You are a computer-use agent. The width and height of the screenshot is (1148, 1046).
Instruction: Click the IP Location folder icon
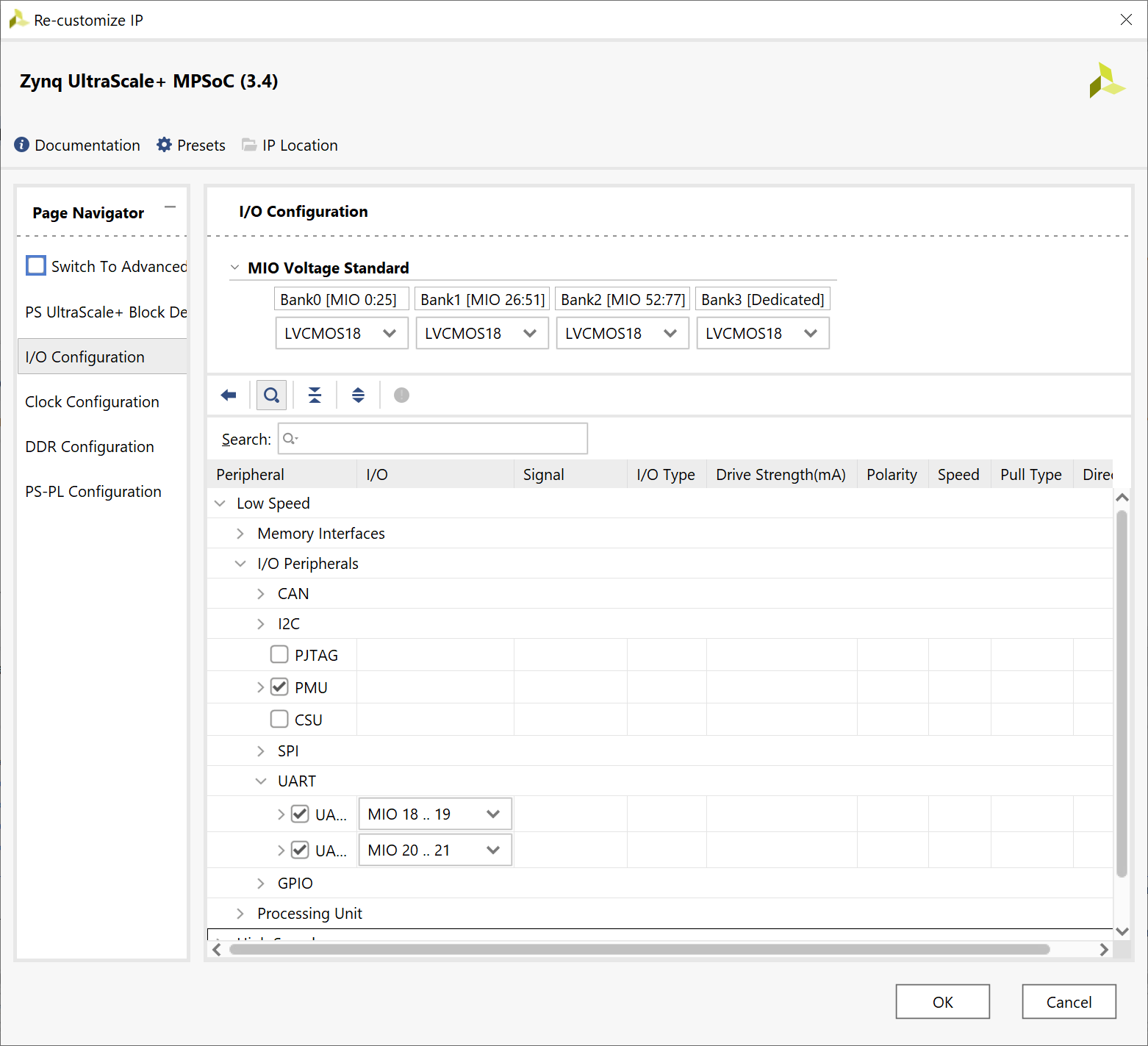[250, 145]
